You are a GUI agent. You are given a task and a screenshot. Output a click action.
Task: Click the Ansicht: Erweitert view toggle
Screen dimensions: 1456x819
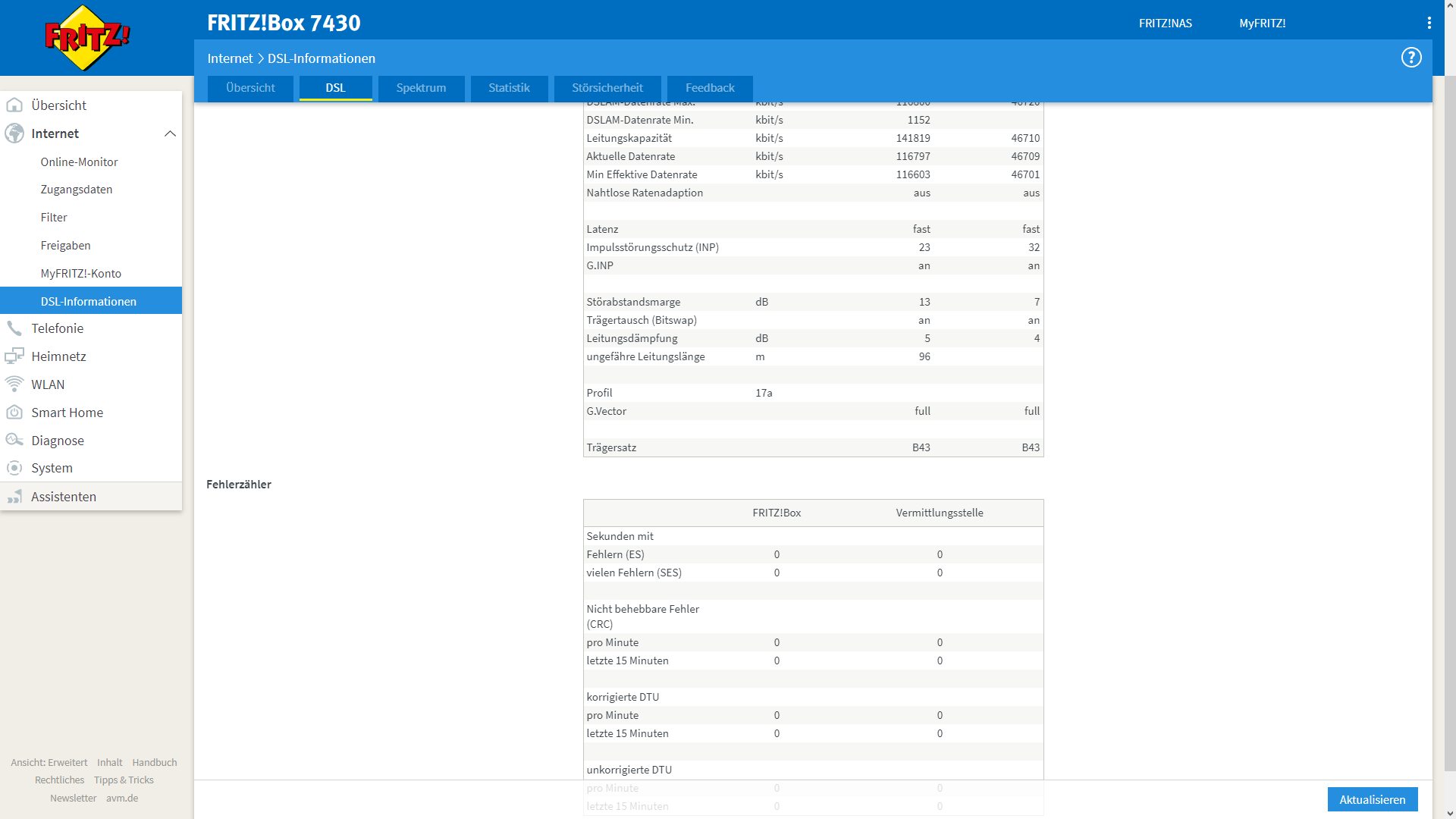[49, 763]
